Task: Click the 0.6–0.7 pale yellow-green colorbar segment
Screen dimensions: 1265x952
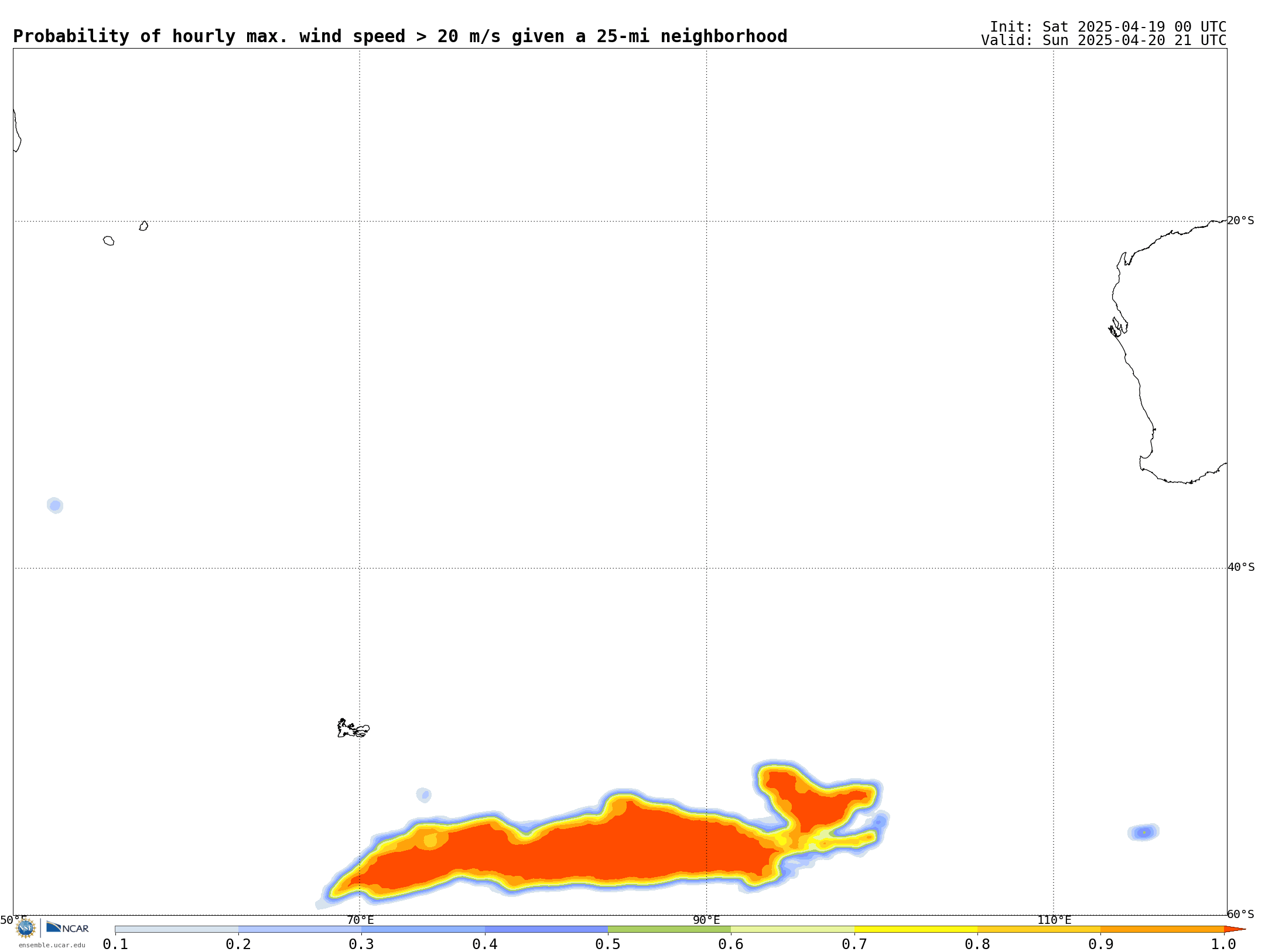Action: [792, 929]
